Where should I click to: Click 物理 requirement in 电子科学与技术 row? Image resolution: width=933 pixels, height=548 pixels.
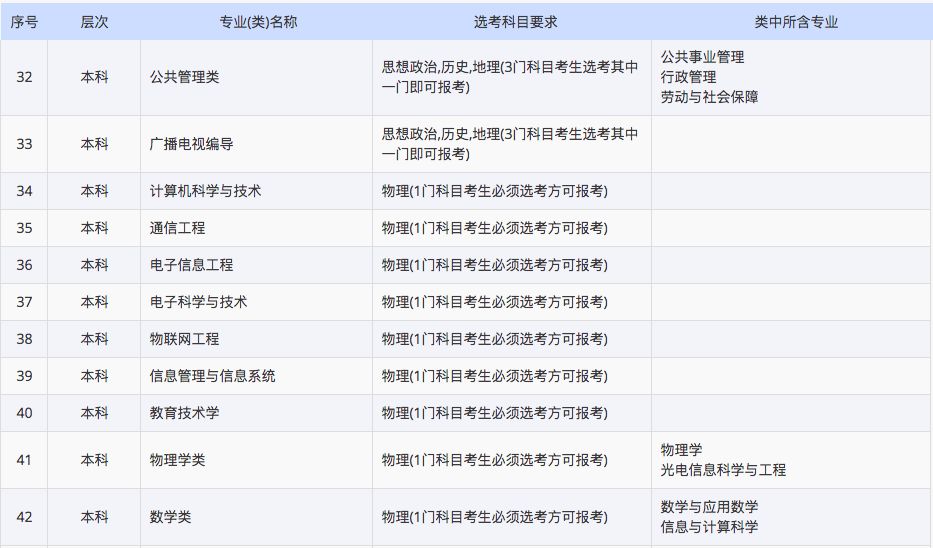click(494, 302)
